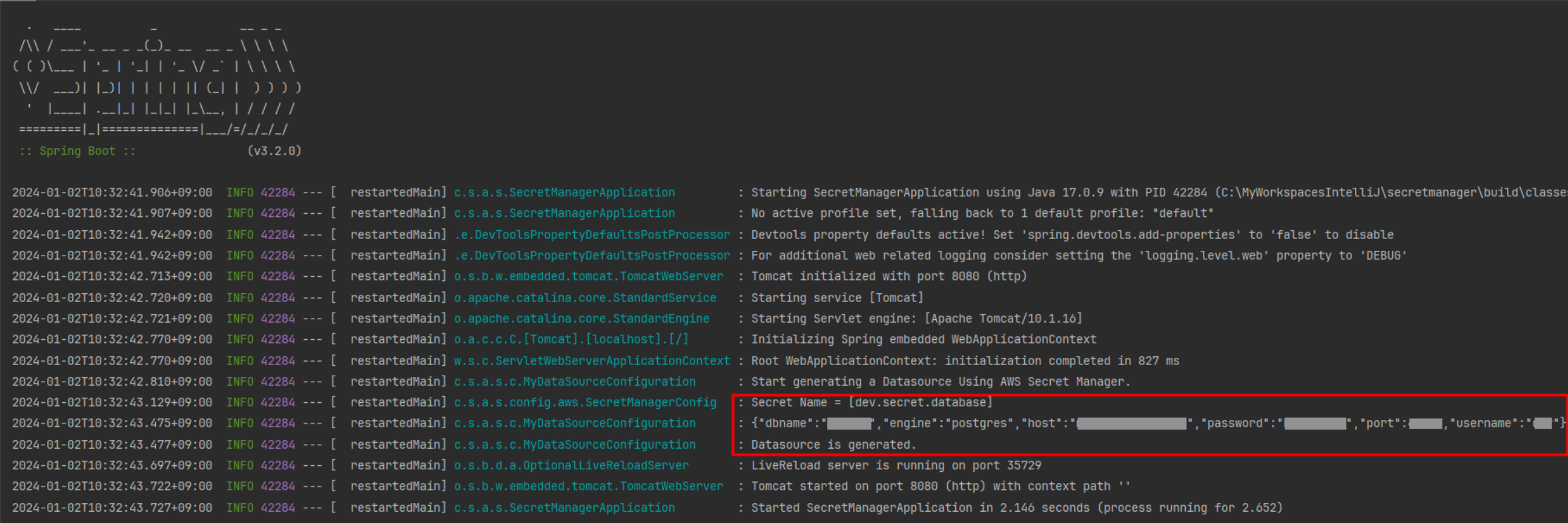This screenshot has width=1568, height=523.
Task: Click "Devtools property defaults active!" message
Action: pos(1072,235)
